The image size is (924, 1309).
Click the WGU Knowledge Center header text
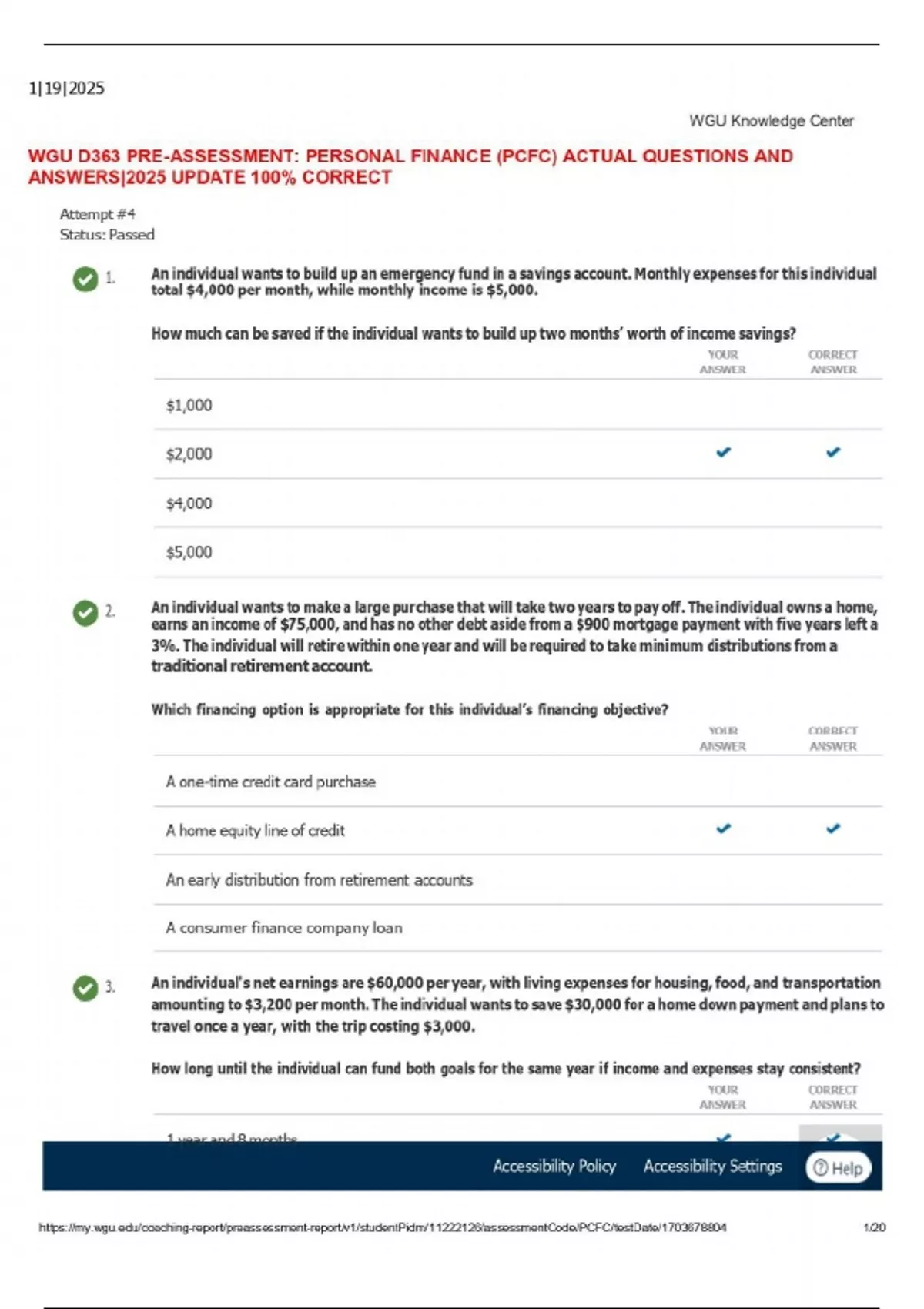tap(771, 121)
